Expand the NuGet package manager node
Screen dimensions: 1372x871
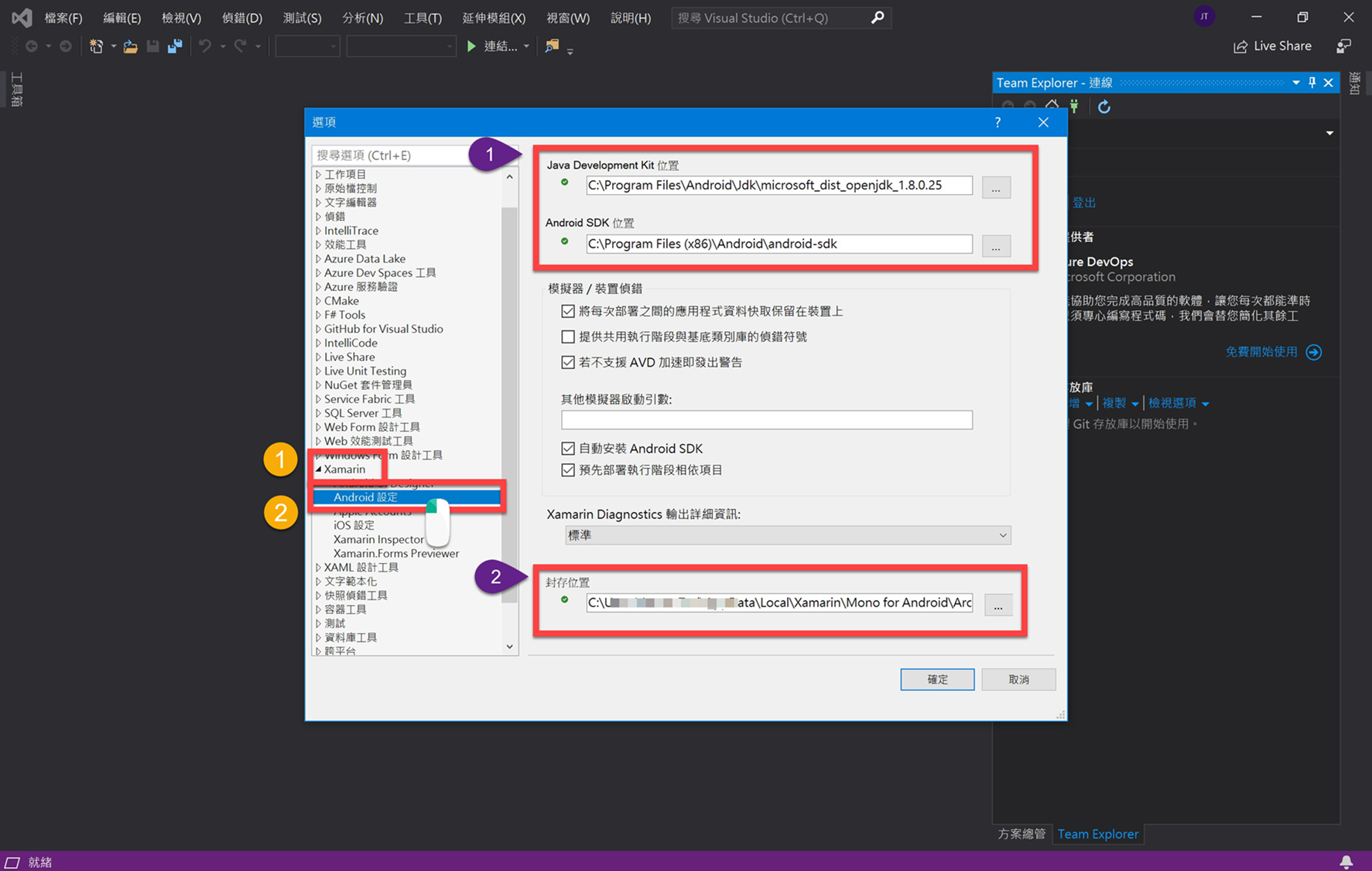pyautogui.click(x=318, y=385)
